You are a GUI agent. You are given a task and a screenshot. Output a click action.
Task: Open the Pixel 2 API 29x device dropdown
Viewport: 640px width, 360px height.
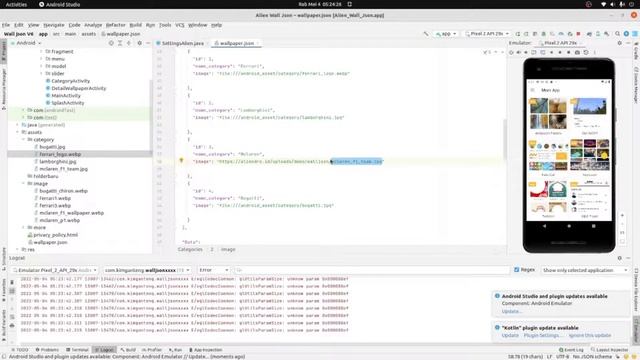pyautogui.click(x=487, y=34)
